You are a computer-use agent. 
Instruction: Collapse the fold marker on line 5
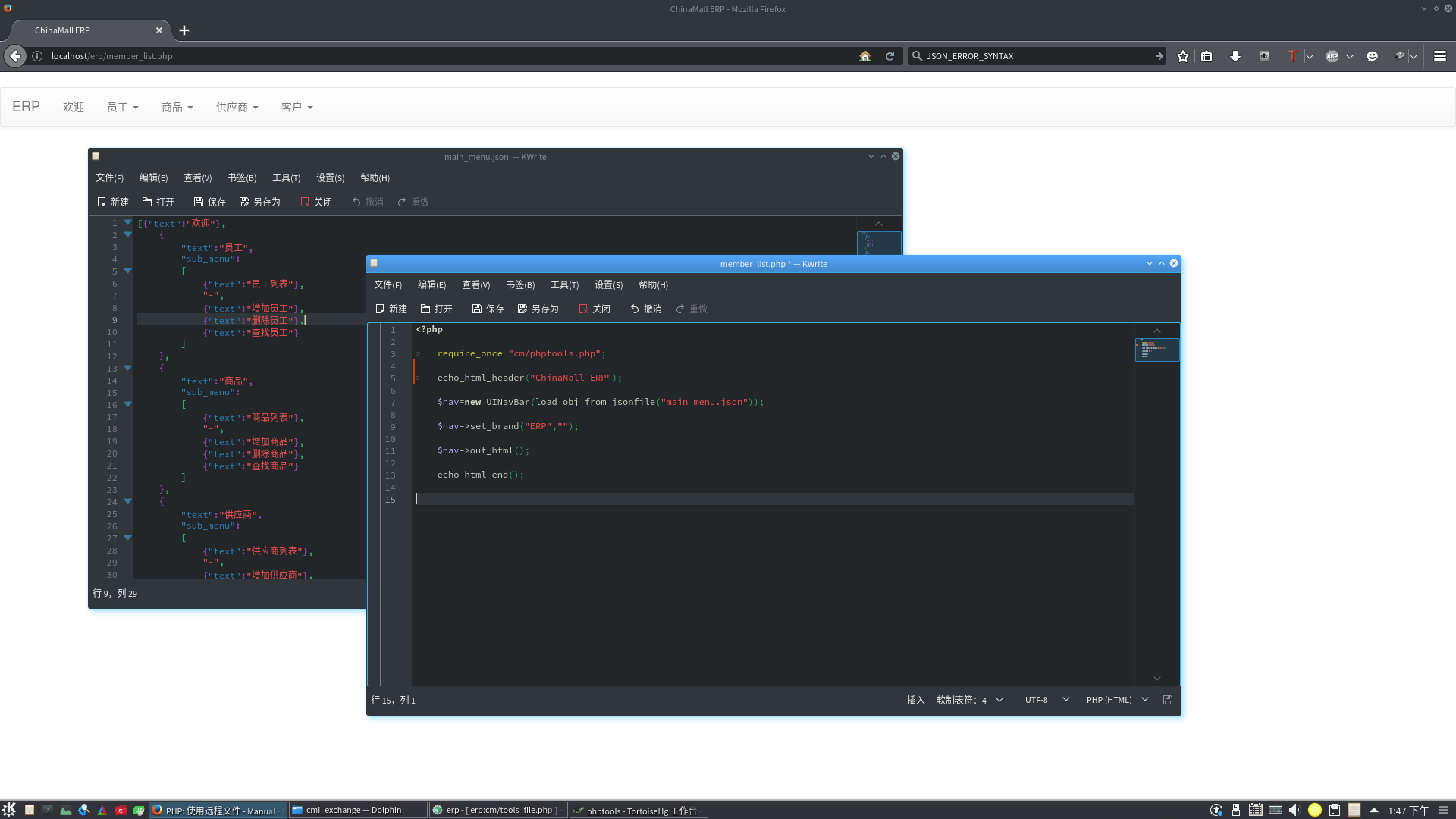click(127, 271)
